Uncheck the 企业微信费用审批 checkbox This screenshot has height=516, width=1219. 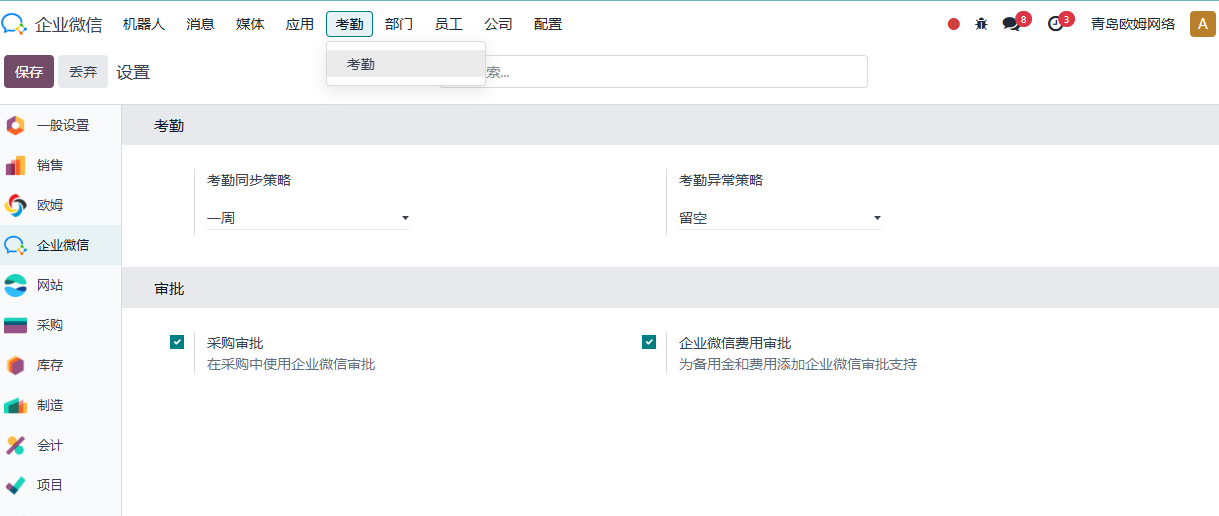click(x=649, y=342)
